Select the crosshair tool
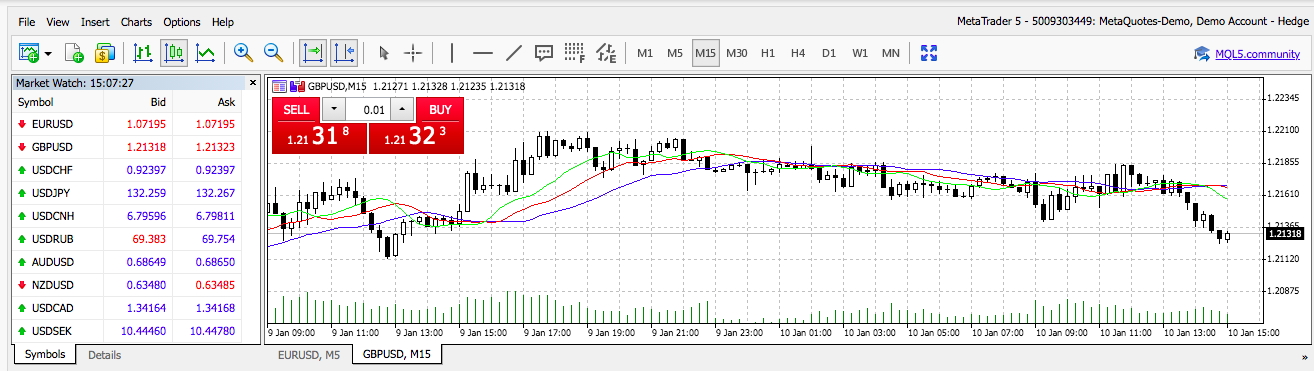The image size is (1314, 371). 413,53
